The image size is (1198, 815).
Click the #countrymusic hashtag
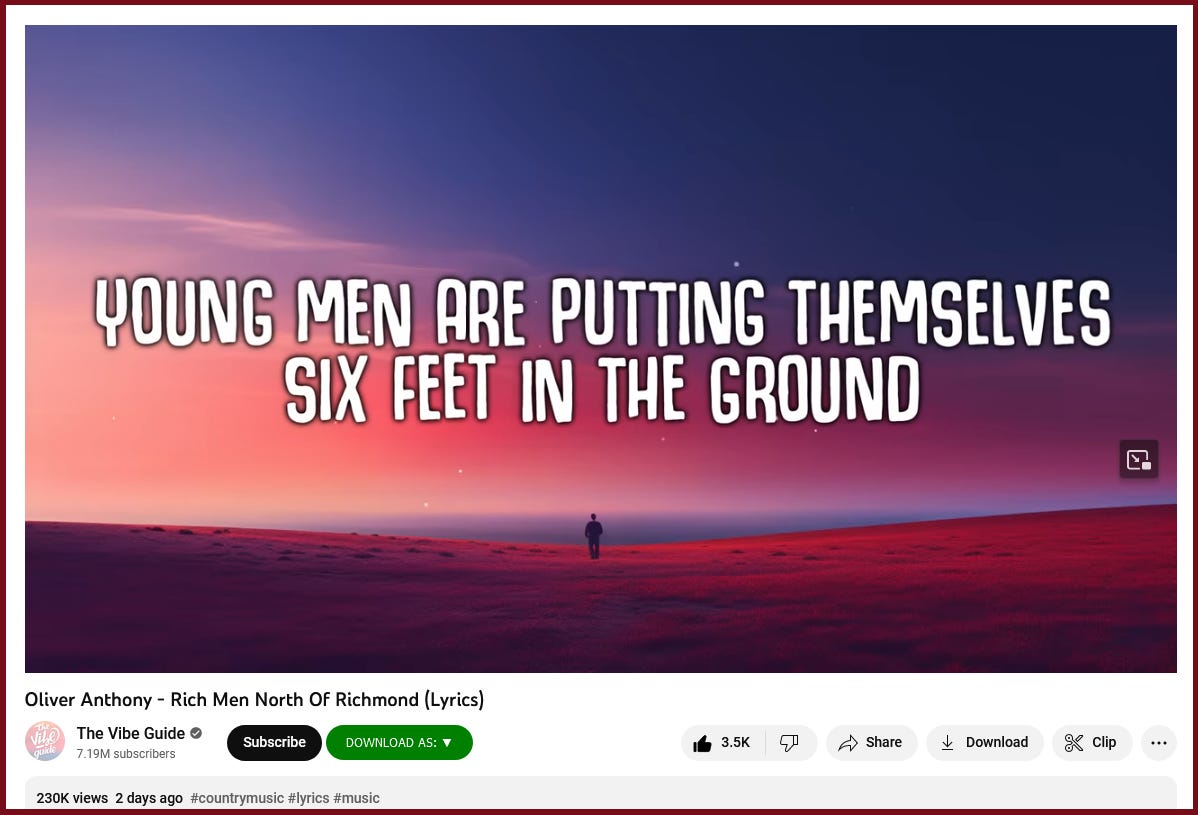point(237,798)
